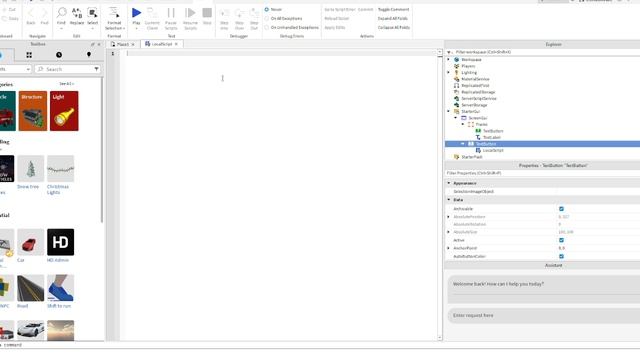Toggle the Active property checkbox
The image size is (640, 360).
click(x=561, y=240)
